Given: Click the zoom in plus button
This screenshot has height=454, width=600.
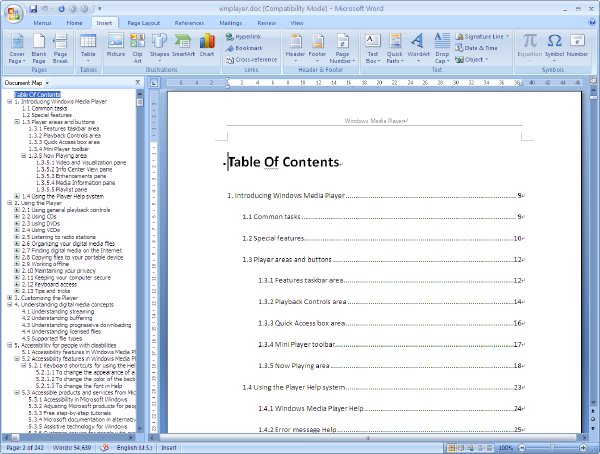Looking at the screenshot, I should pos(583,447).
